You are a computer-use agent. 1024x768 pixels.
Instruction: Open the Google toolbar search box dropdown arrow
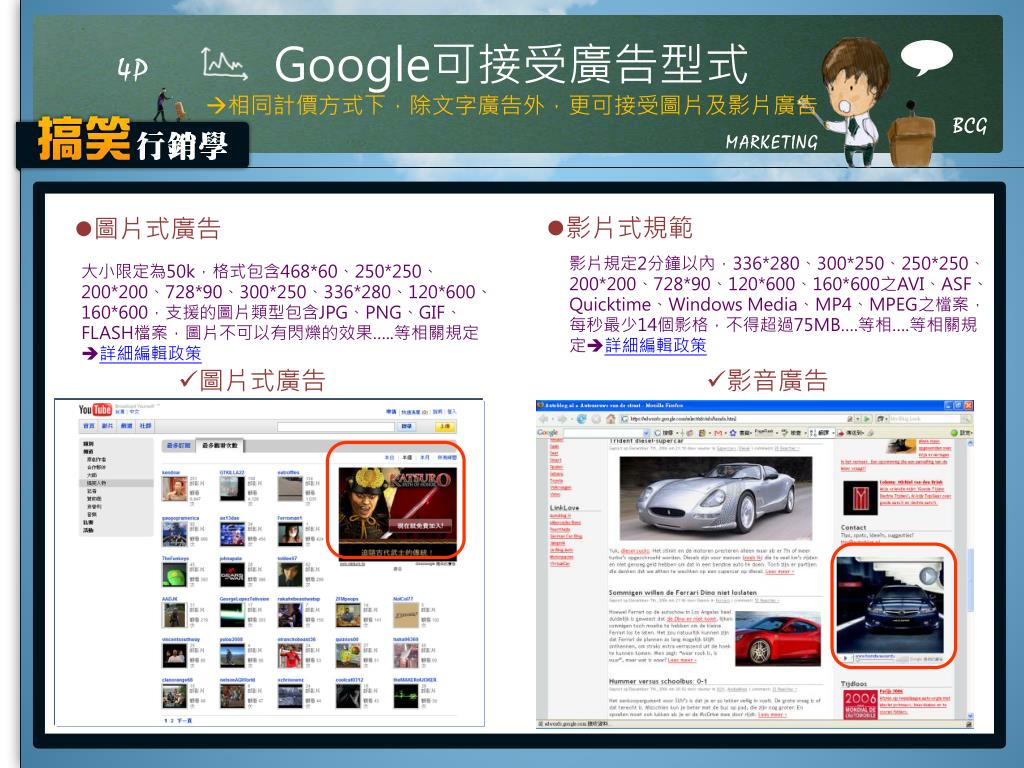tap(647, 433)
